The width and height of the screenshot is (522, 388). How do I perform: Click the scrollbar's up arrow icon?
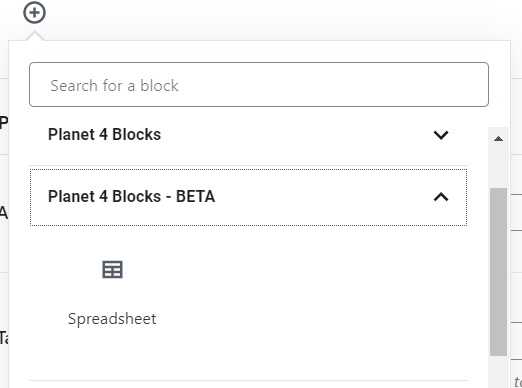click(498, 139)
